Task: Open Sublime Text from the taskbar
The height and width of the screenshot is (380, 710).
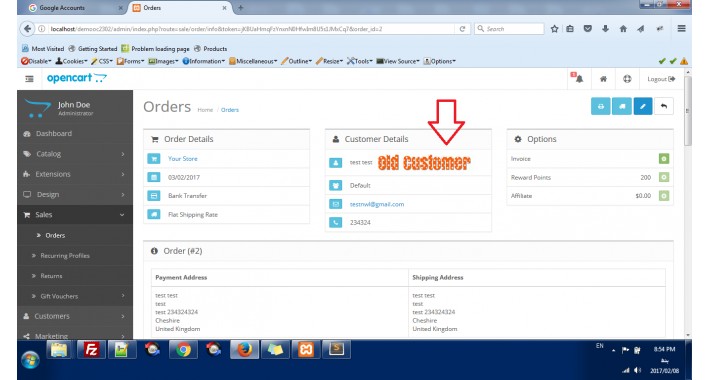Action: pos(336,350)
